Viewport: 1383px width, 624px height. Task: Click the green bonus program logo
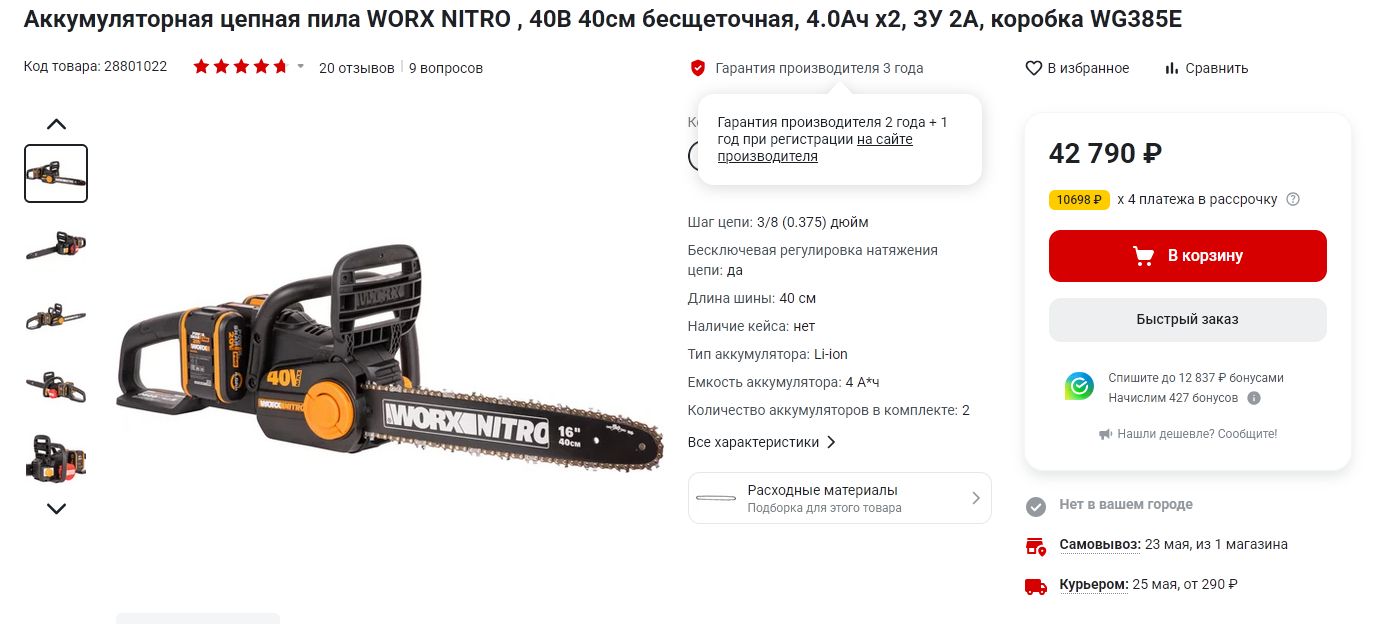pos(1079,386)
